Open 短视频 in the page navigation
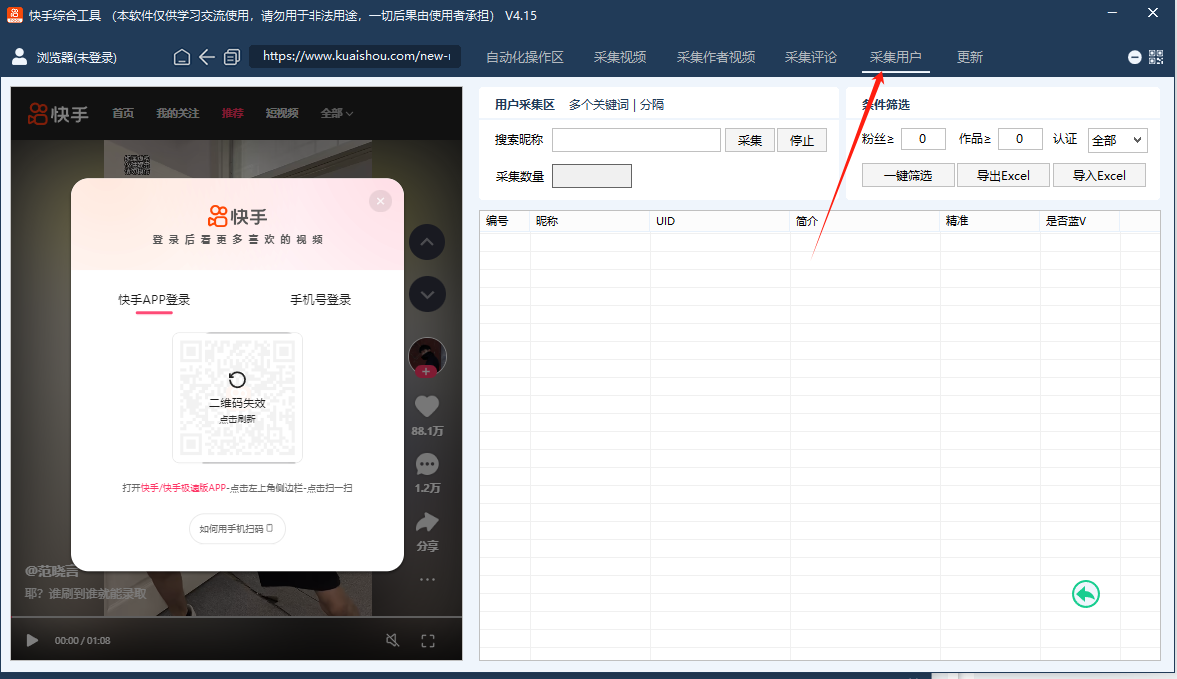Viewport: 1177px width, 679px height. tap(282, 113)
